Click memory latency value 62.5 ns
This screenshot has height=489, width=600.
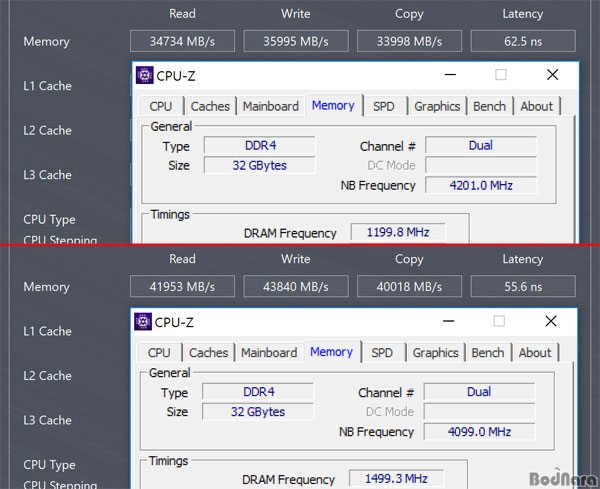(523, 41)
